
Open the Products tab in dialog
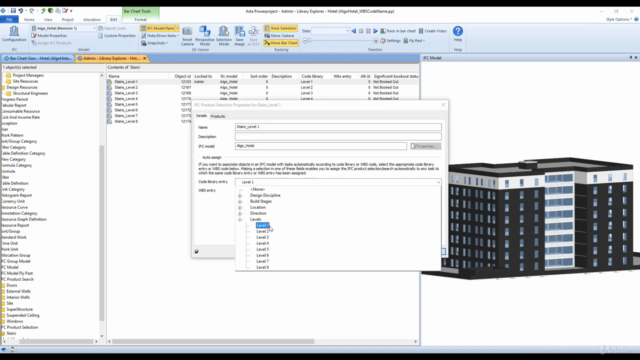(218, 116)
